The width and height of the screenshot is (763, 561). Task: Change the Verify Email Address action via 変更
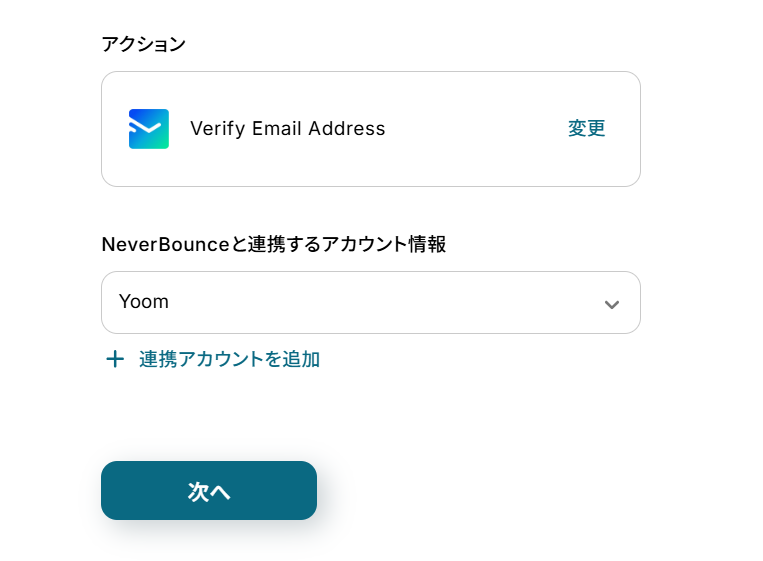click(x=587, y=129)
